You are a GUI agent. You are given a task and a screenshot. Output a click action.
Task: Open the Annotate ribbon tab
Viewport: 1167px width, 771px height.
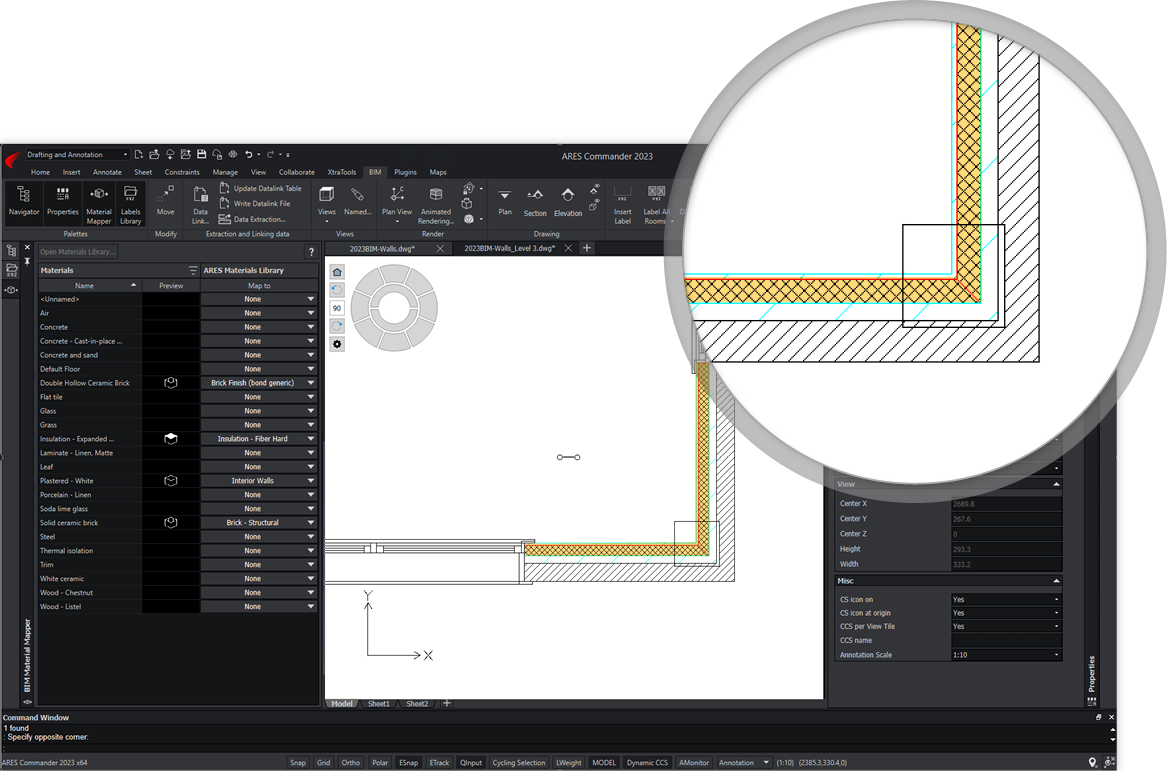(107, 172)
